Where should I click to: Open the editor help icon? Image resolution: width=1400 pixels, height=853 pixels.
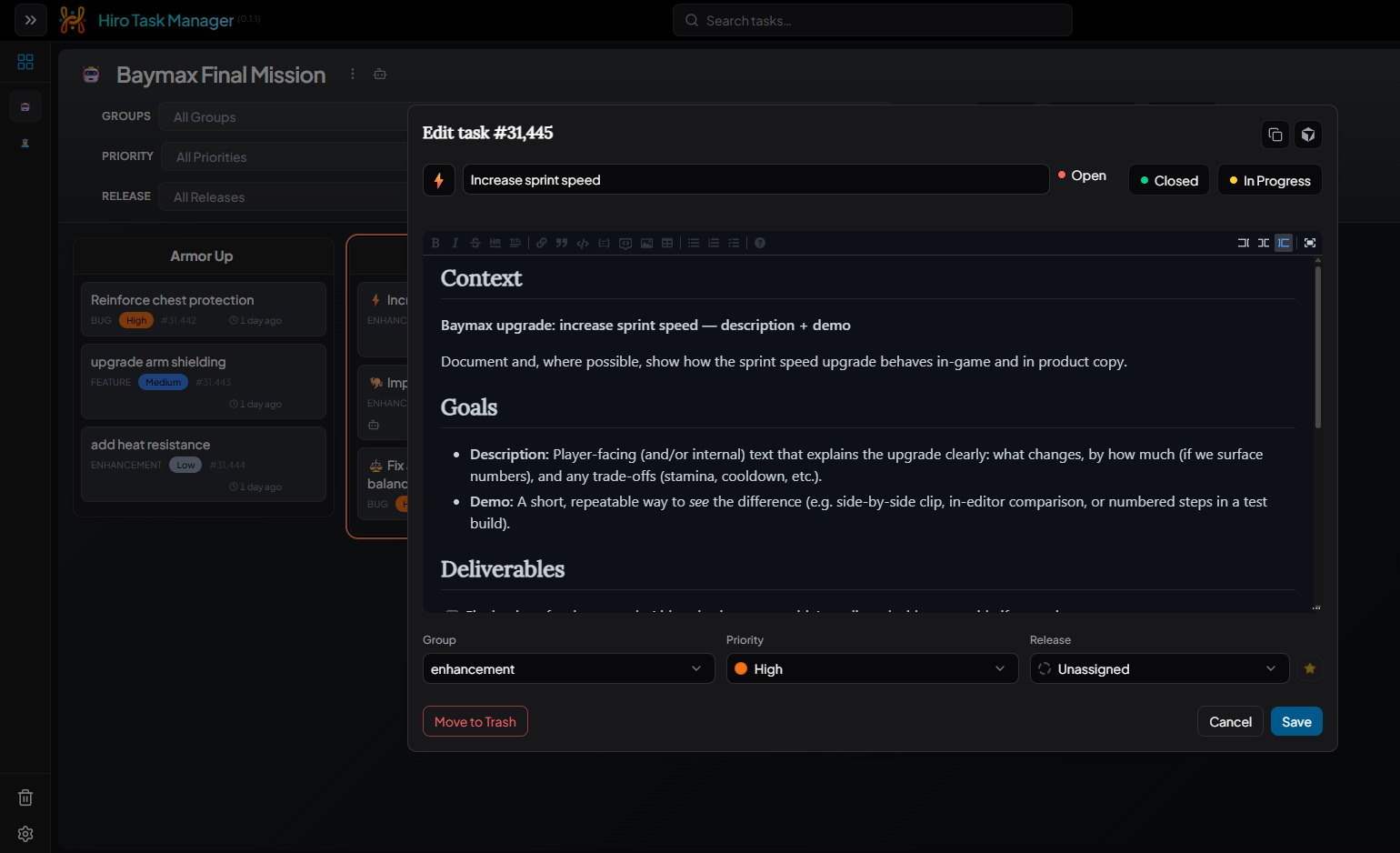point(759,243)
